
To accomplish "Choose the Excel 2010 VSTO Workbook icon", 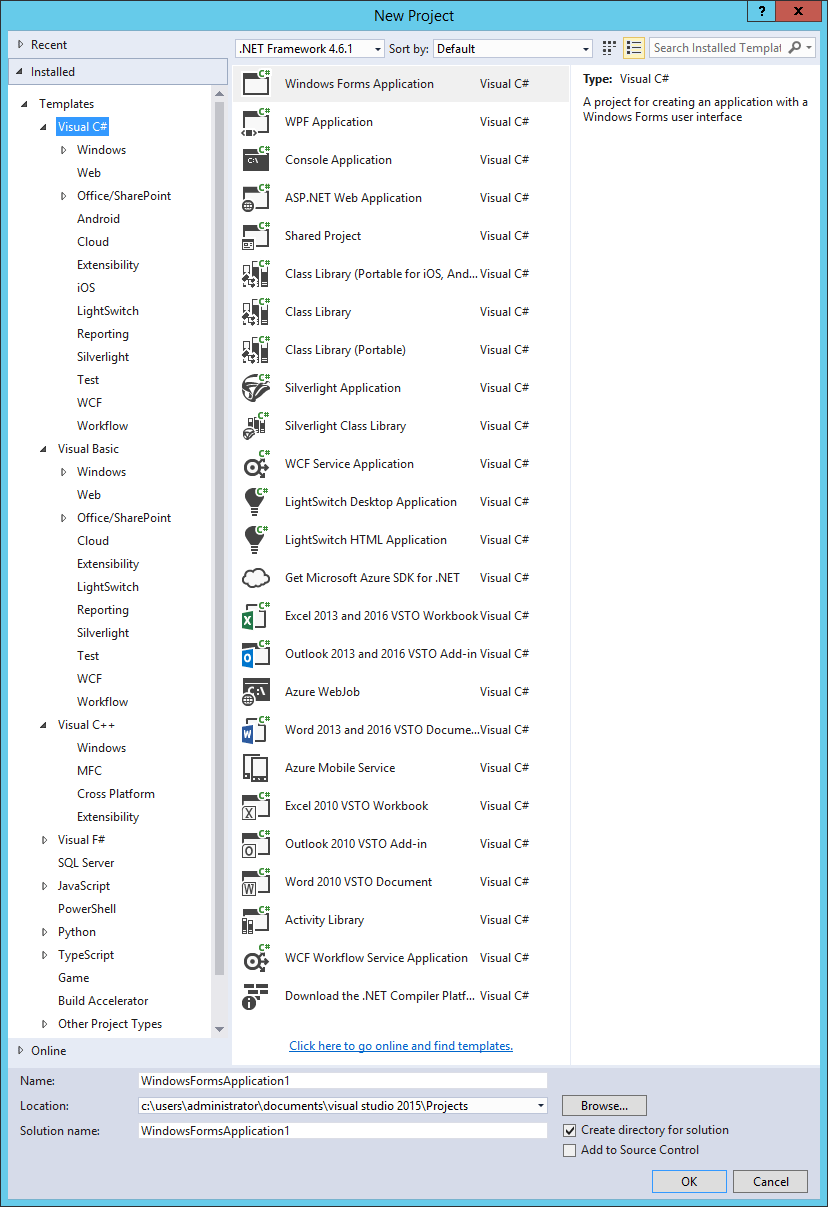I will click(256, 806).
